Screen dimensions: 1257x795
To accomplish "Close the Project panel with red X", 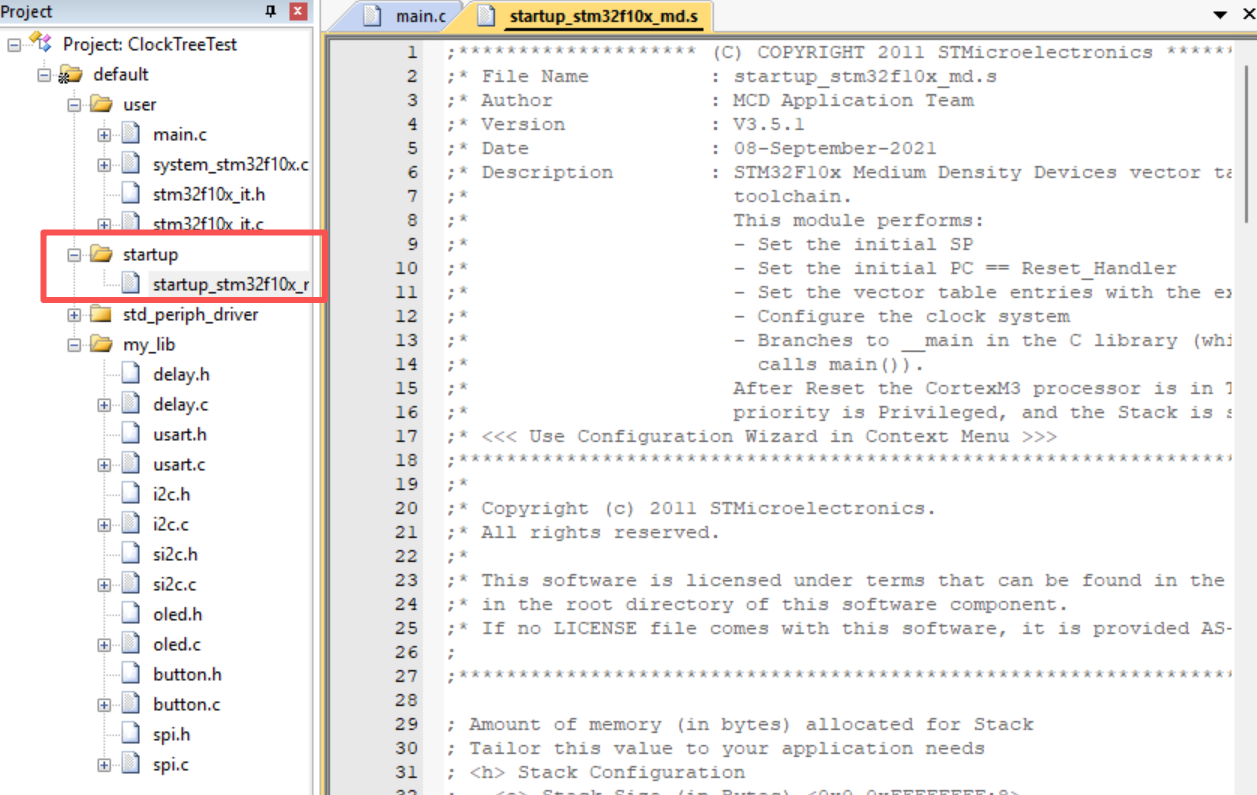I will [x=298, y=12].
